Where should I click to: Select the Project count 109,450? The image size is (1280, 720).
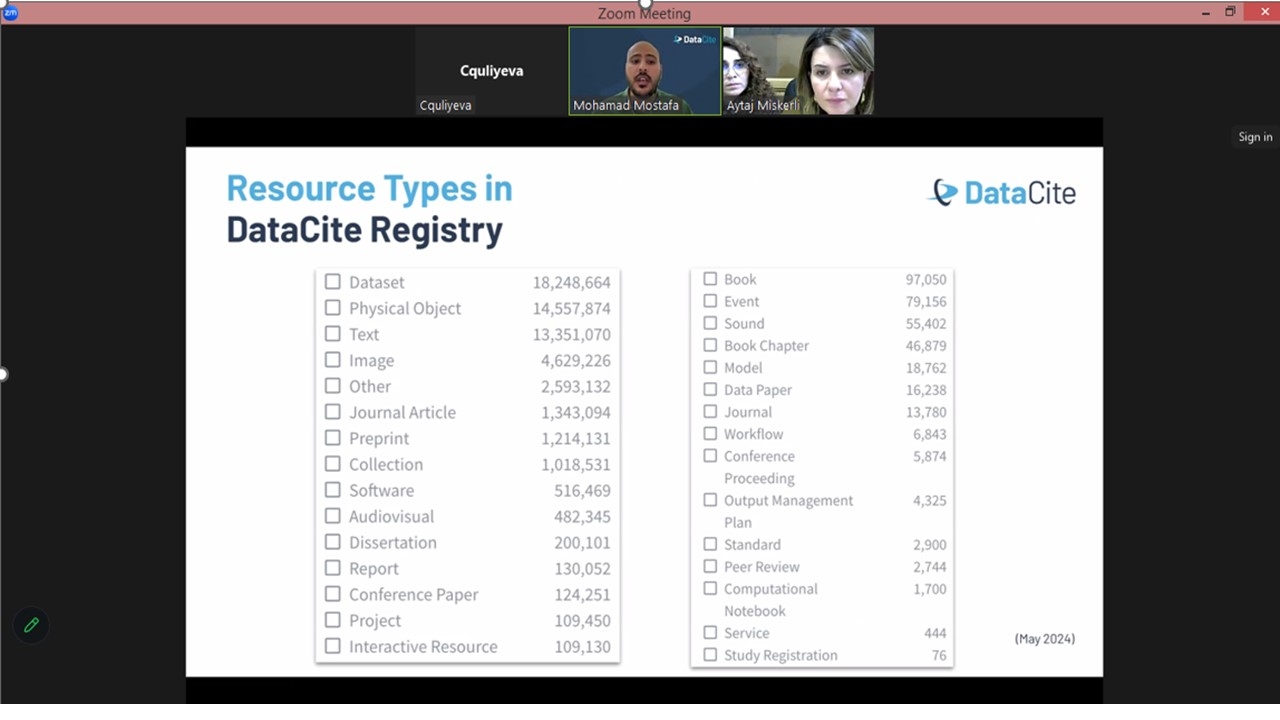pyautogui.click(x=582, y=620)
